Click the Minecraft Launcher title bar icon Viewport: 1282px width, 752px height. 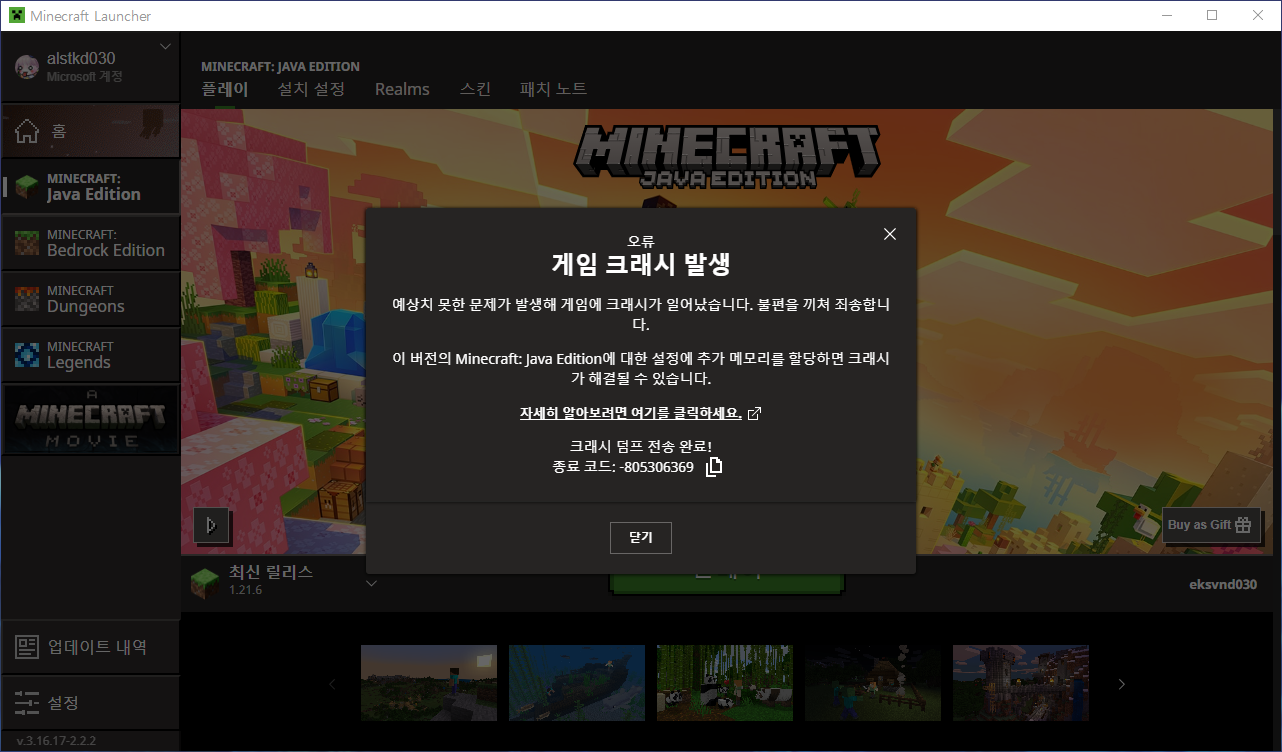[x=17, y=16]
